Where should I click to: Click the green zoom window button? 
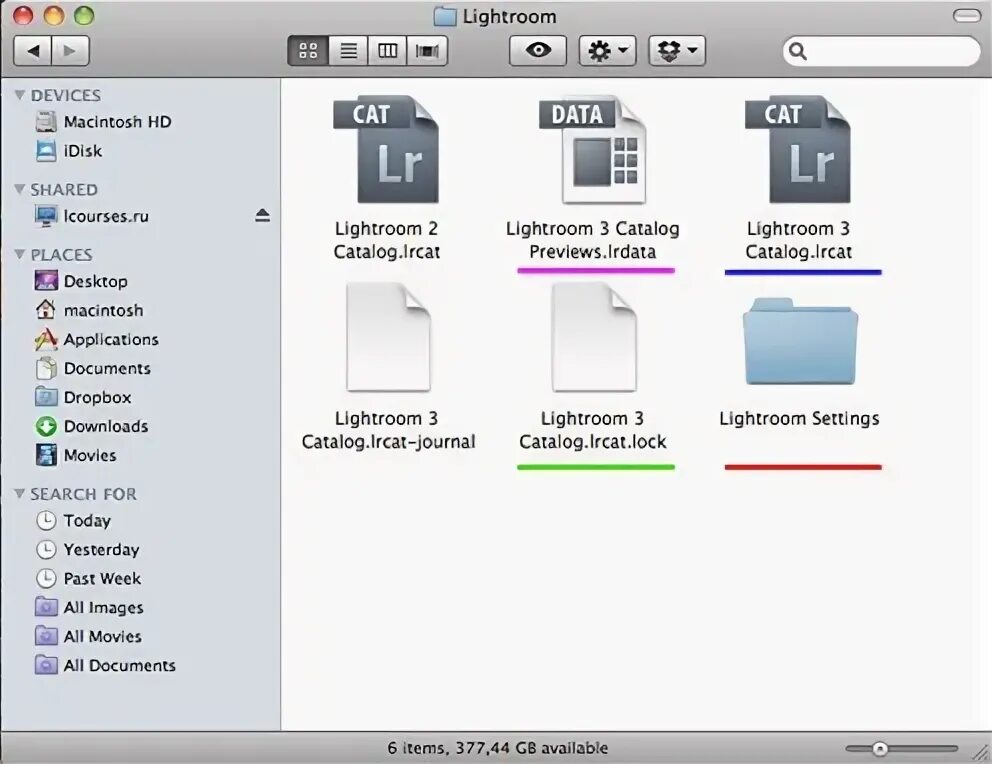point(84,16)
